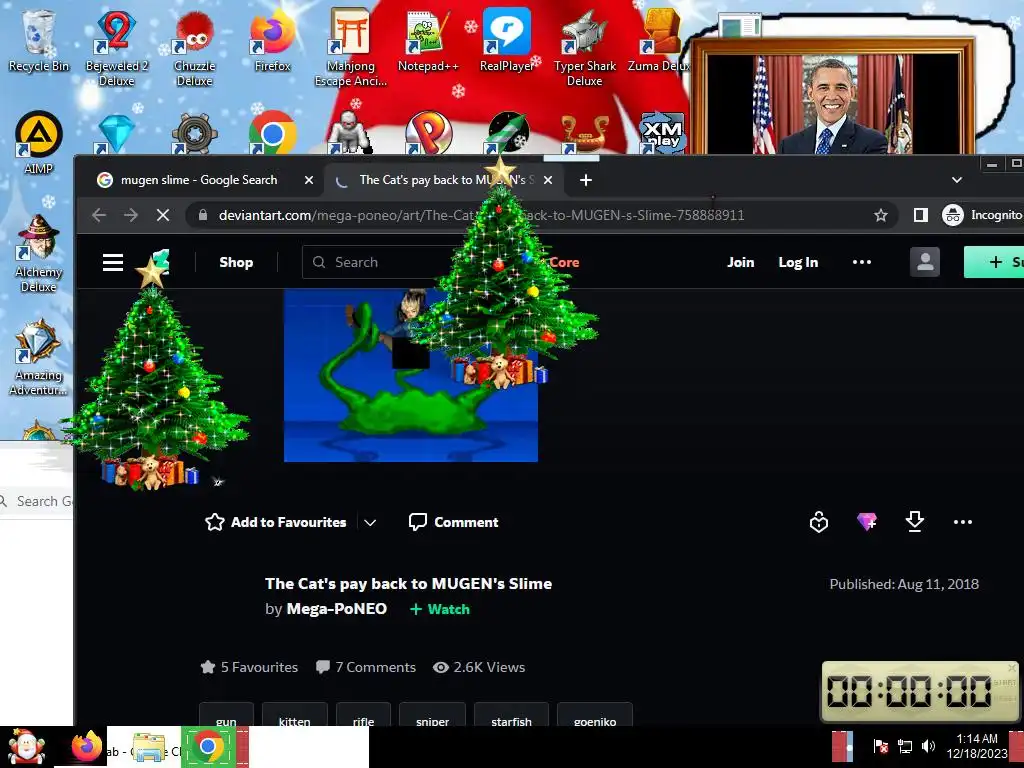Switch to mugen slime Google Search tab
1024x768 pixels.
pyautogui.click(x=198, y=180)
